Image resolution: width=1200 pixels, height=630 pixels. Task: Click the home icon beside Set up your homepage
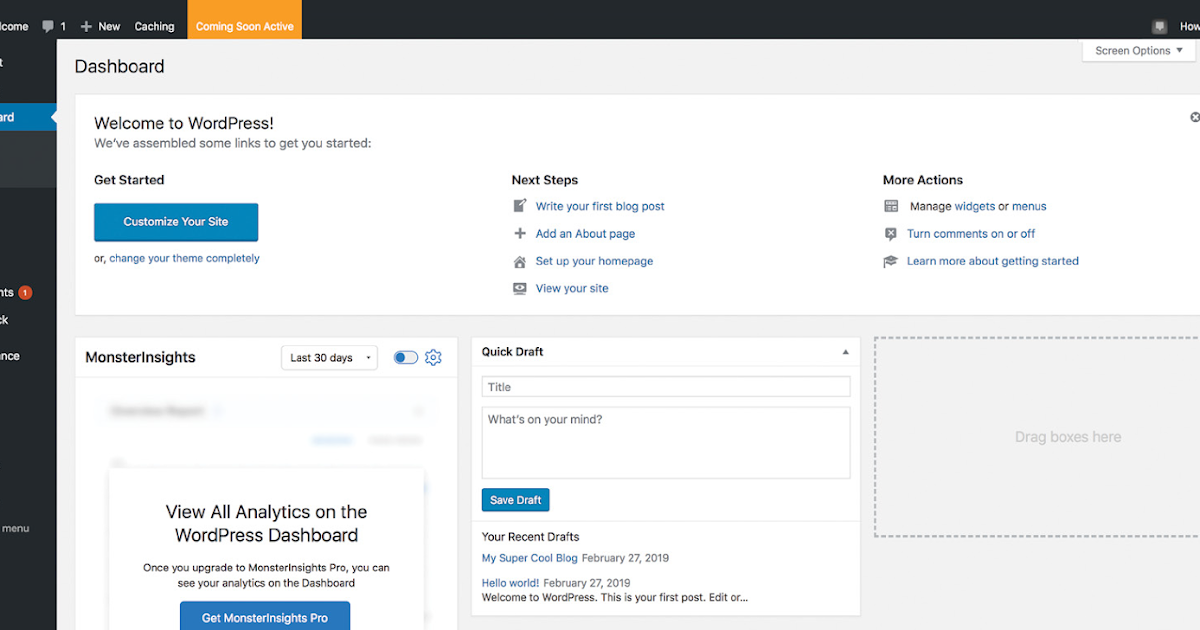520,261
